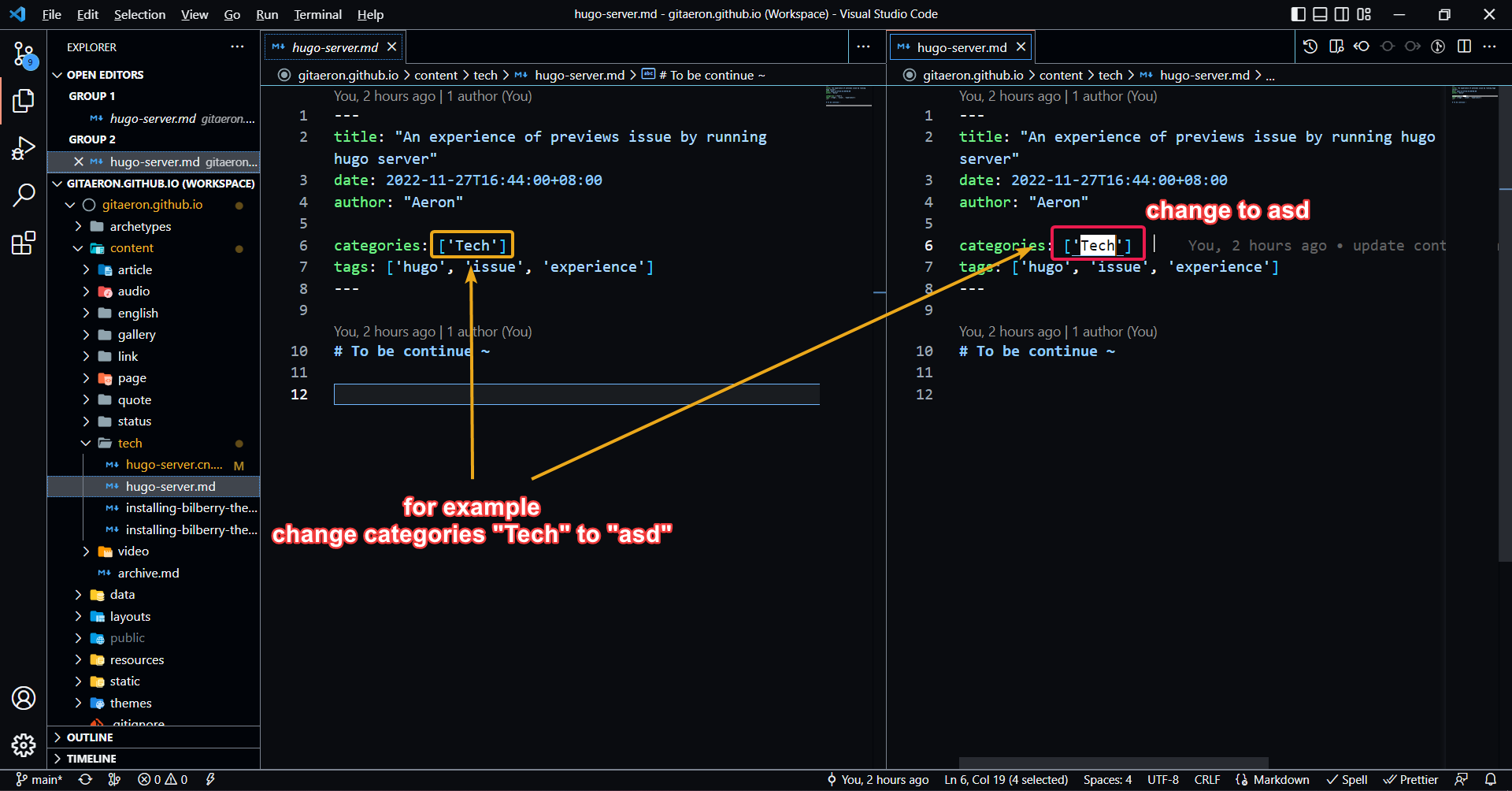The image size is (1512, 791).
Task: Change CRLF end of line sequence
Action: (x=1207, y=779)
